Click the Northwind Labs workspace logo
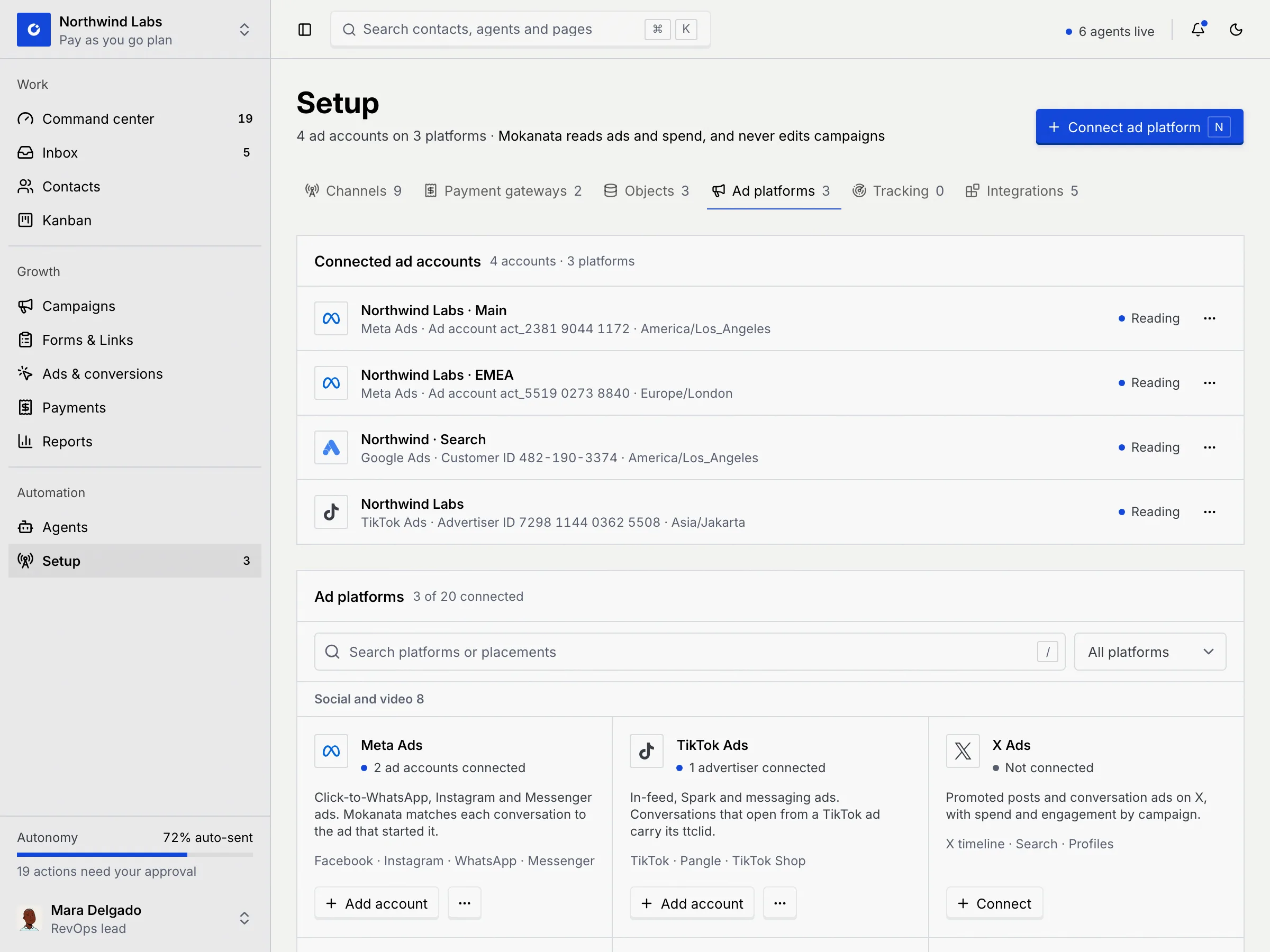This screenshot has height=952, width=1270. tap(34, 29)
